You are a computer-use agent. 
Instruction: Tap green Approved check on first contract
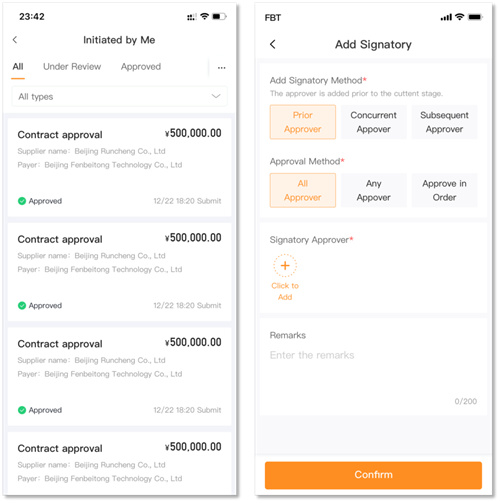[22, 201]
